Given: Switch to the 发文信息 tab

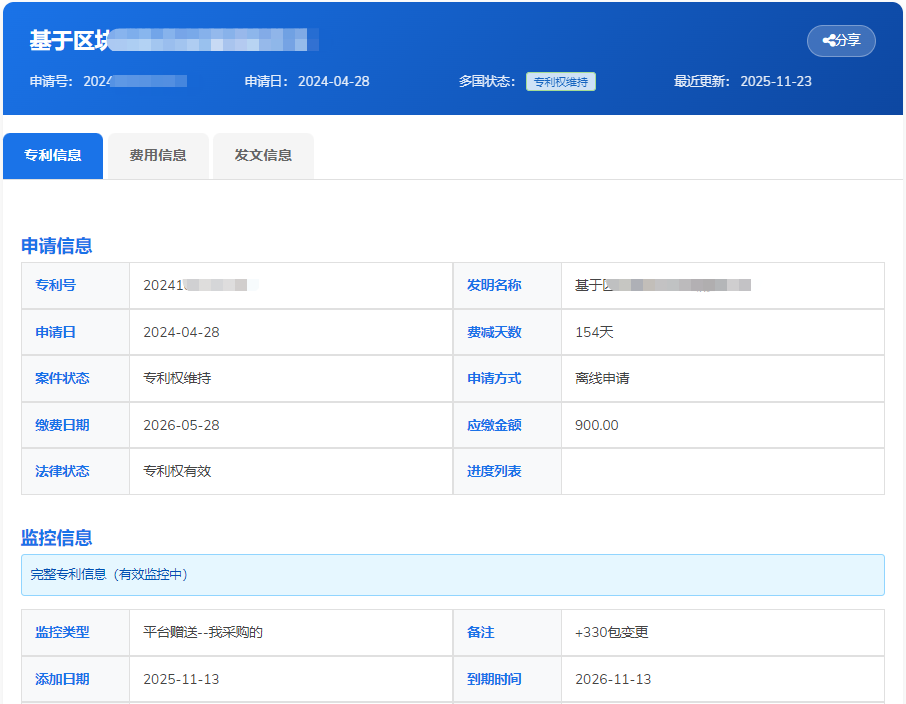Looking at the screenshot, I should pyautogui.click(x=262, y=155).
